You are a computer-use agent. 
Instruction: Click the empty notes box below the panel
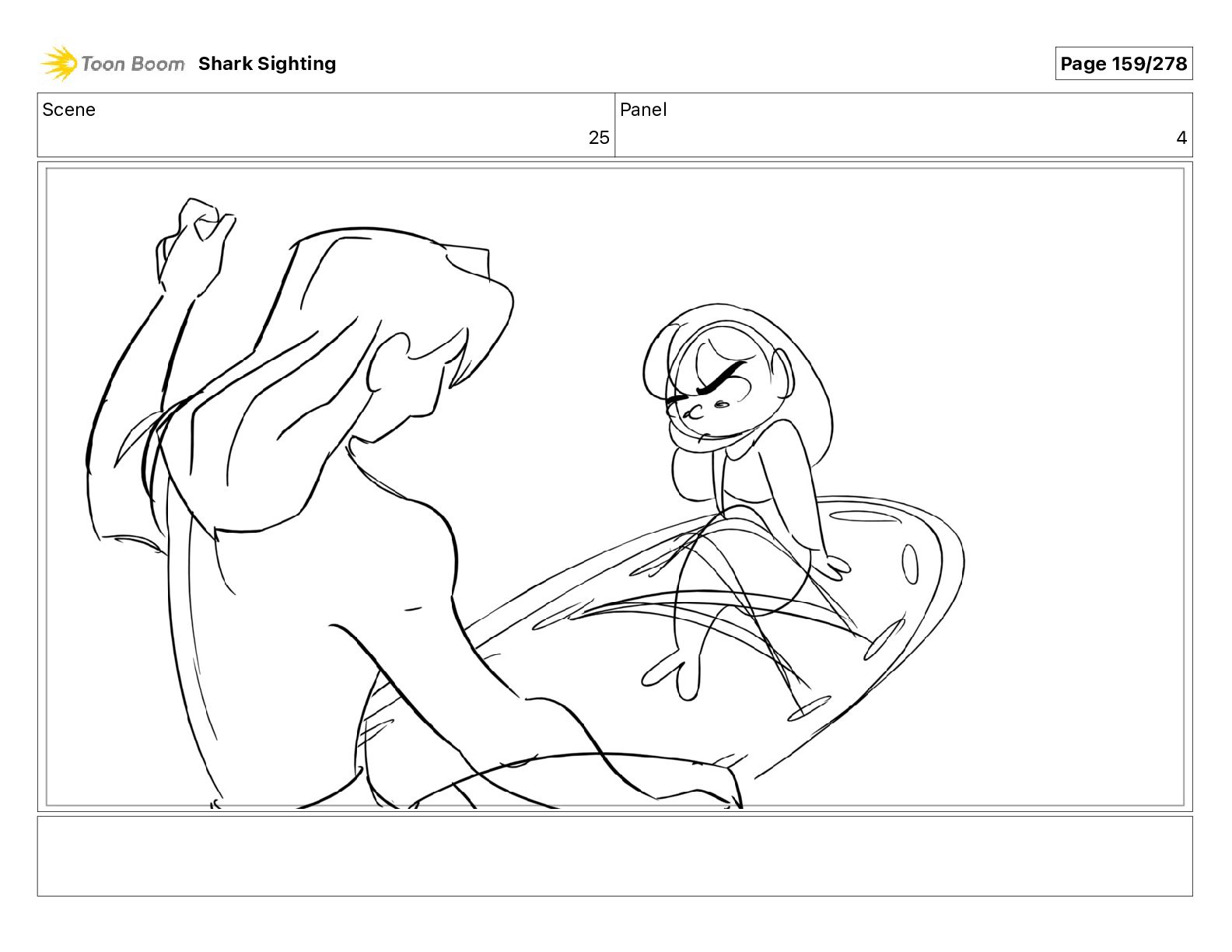tap(615, 856)
